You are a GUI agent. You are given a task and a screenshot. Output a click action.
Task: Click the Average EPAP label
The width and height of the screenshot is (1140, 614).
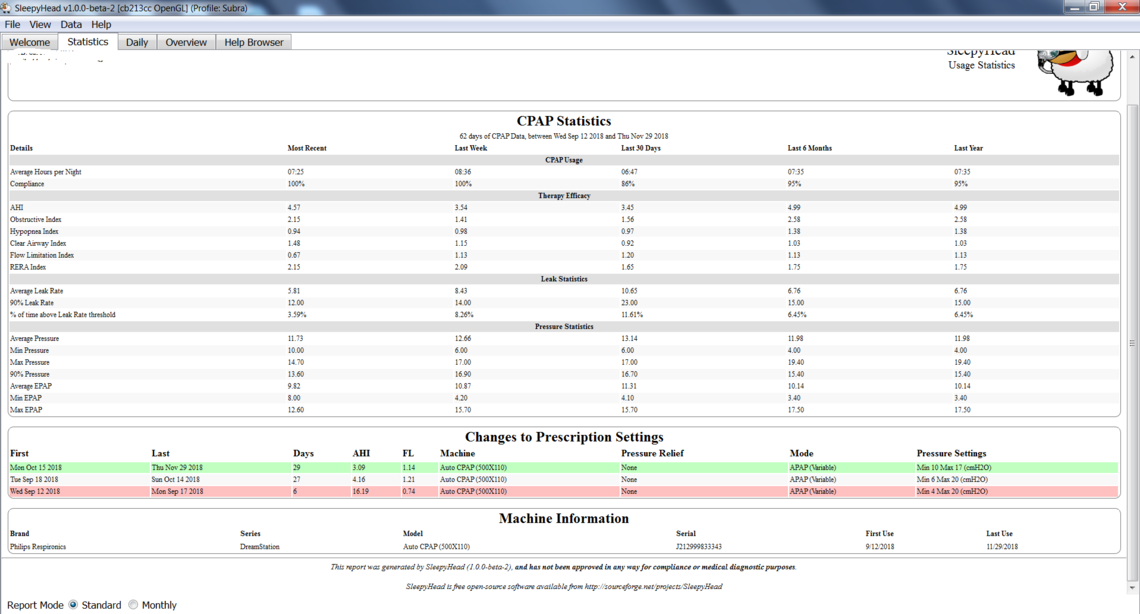pos(31,386)
